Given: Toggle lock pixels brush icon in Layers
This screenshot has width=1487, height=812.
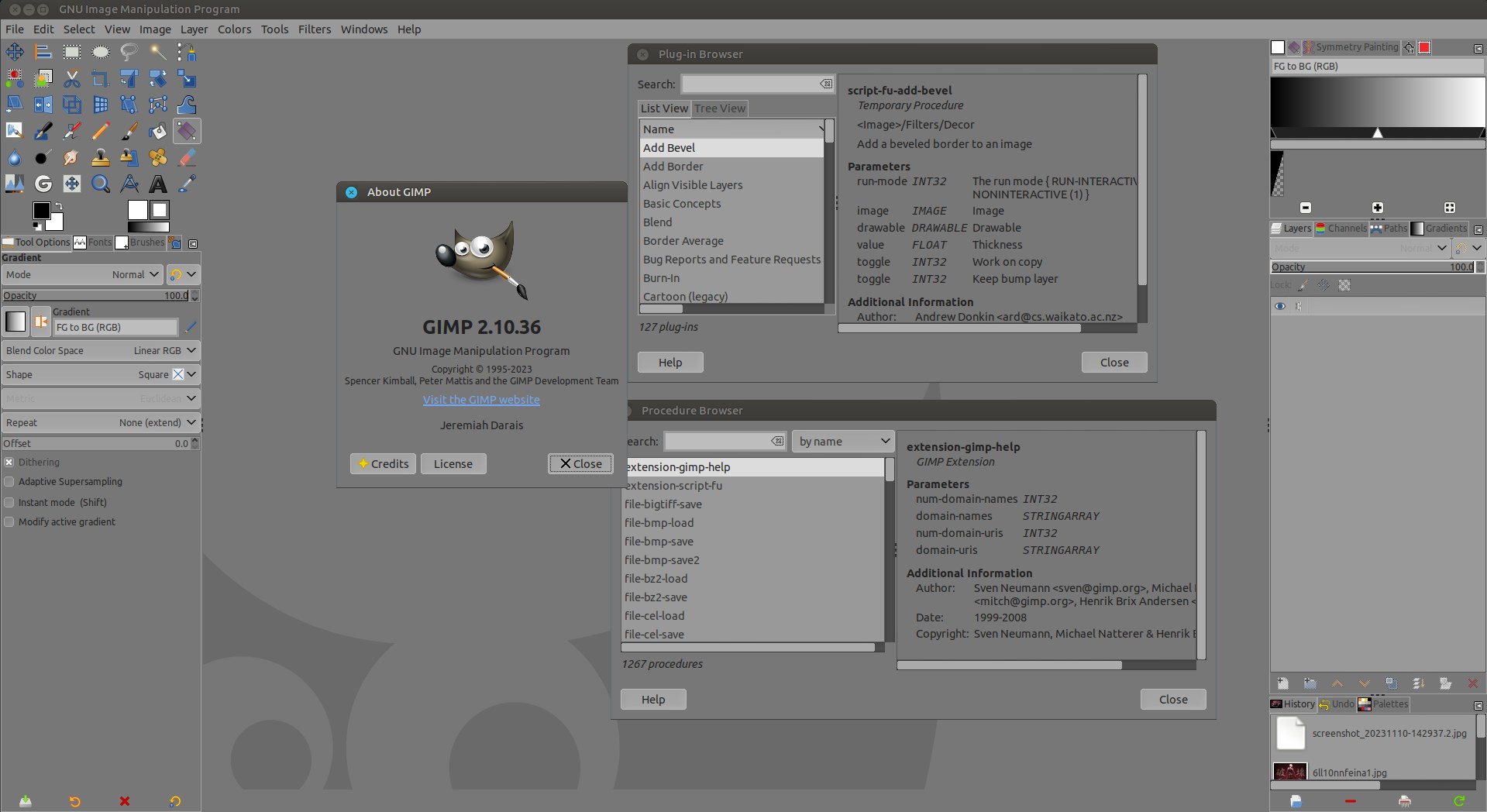Looking at the screenshot, I should pos(1303,285).
